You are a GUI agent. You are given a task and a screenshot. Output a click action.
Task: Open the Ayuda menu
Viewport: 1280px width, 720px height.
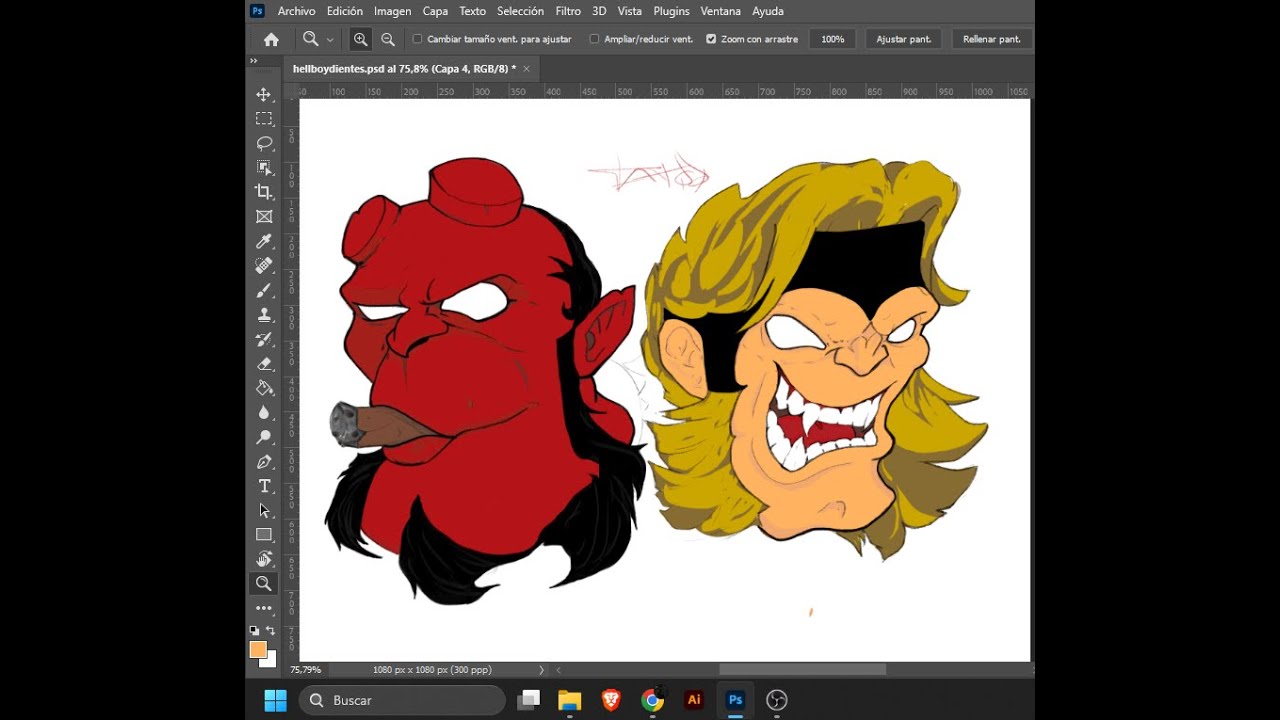coord(768,11)
